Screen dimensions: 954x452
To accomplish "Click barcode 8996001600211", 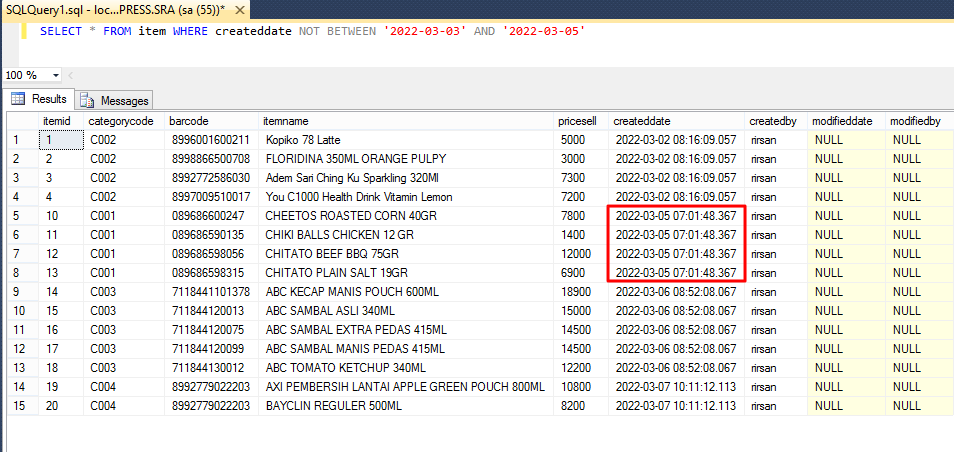I will [212, 140].
